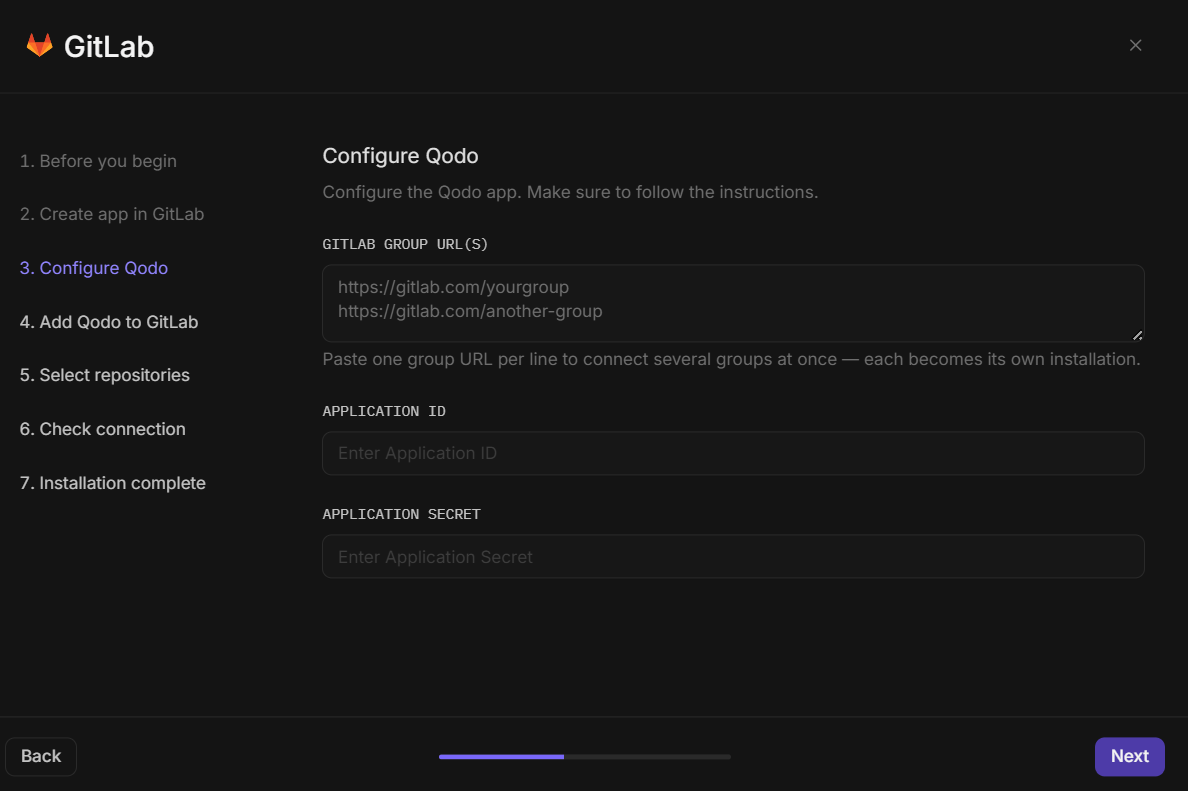Close the GitLab setup dialog

(x=1135, y=45)
